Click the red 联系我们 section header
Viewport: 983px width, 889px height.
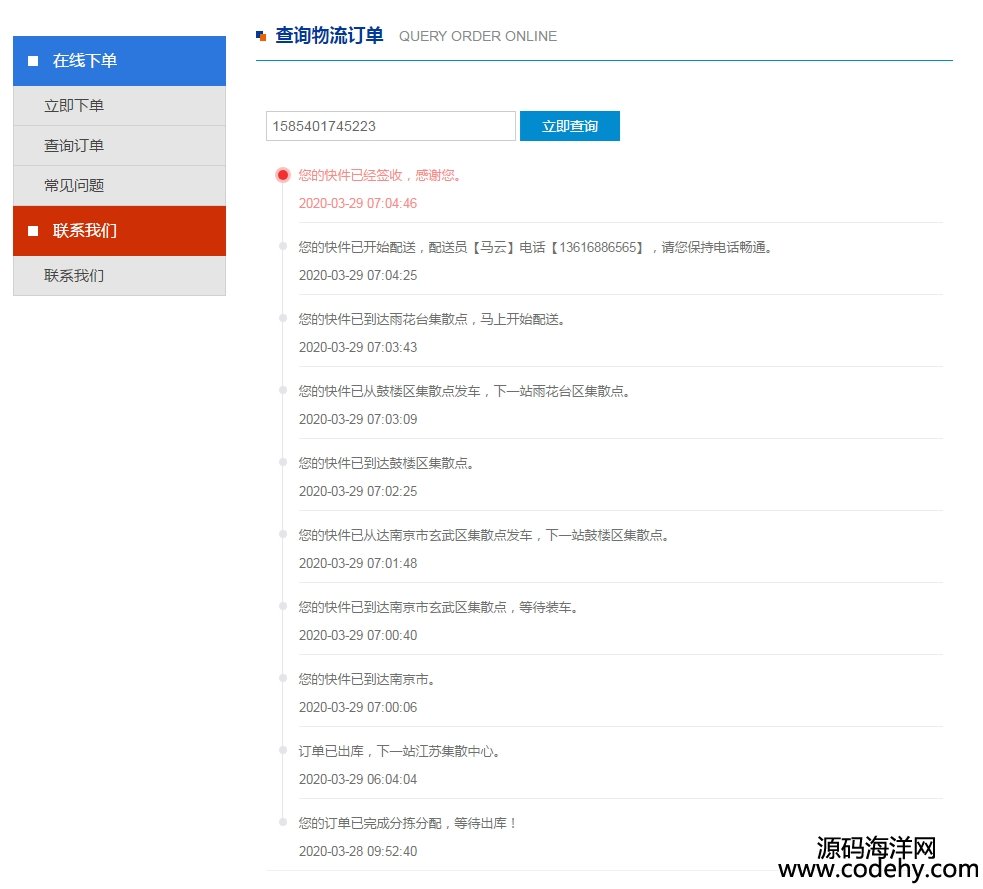(x=119, y=231)
